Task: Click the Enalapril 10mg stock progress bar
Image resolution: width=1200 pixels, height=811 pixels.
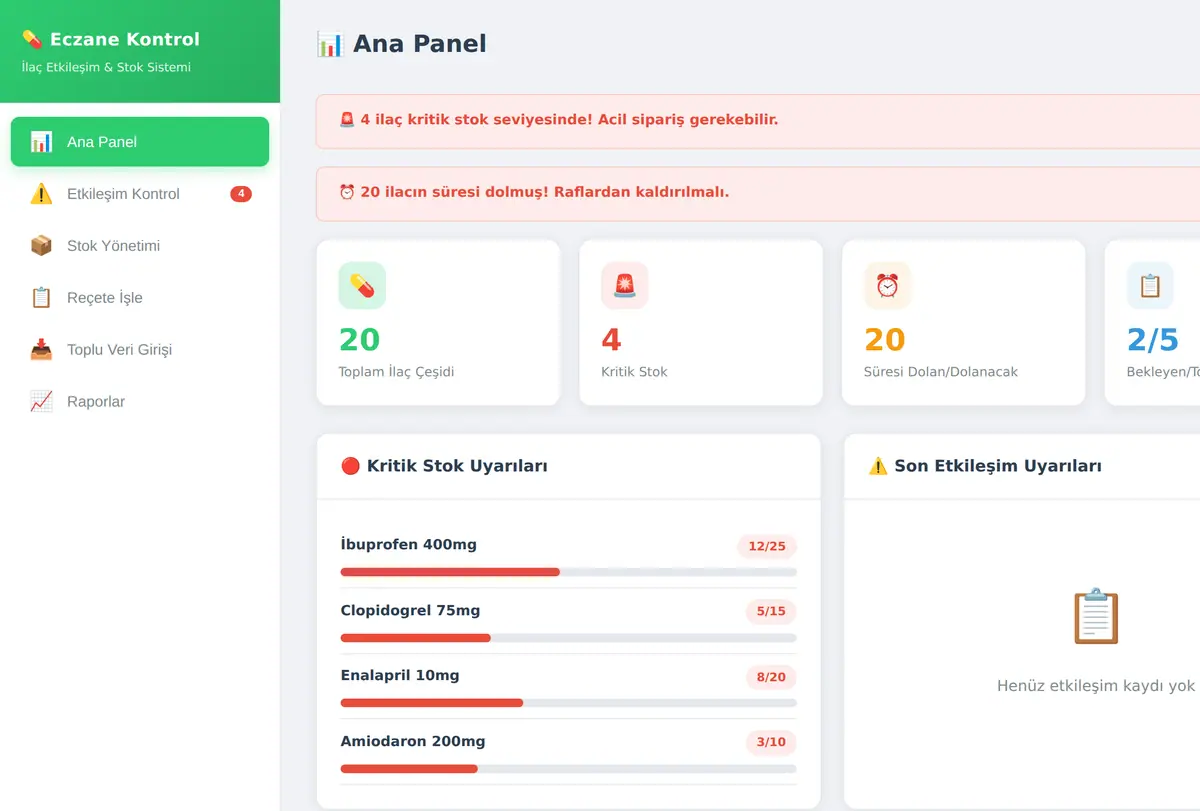Action: pos(569,703)
